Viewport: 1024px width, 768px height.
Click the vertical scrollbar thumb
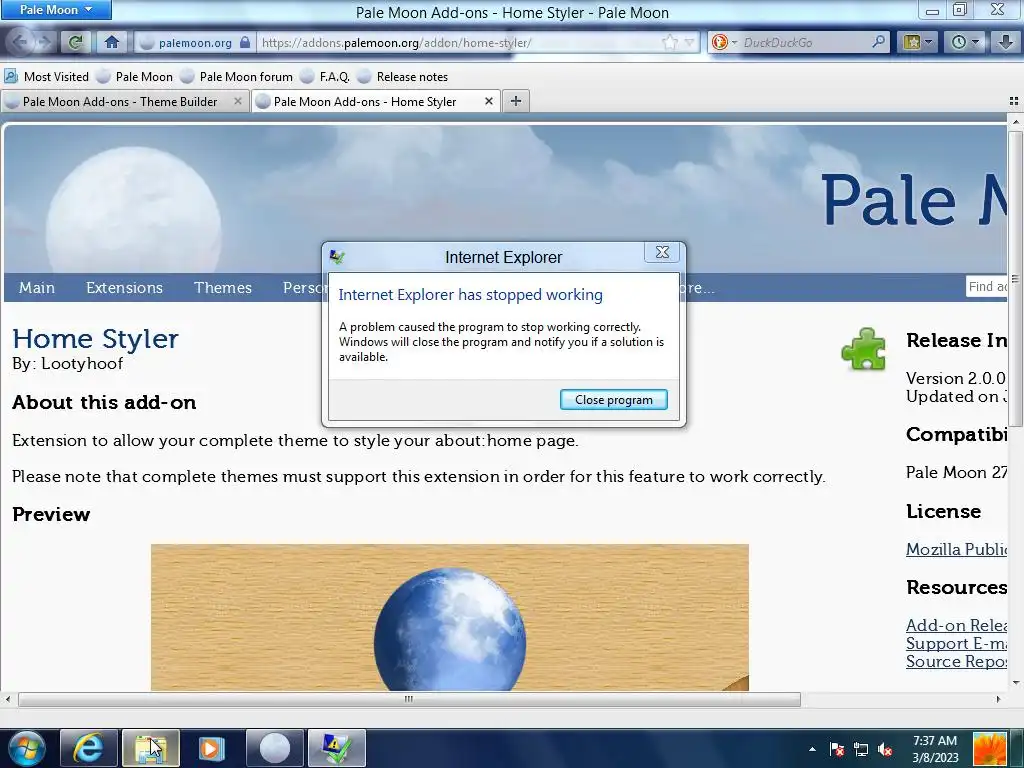(x=1015, y=279)
